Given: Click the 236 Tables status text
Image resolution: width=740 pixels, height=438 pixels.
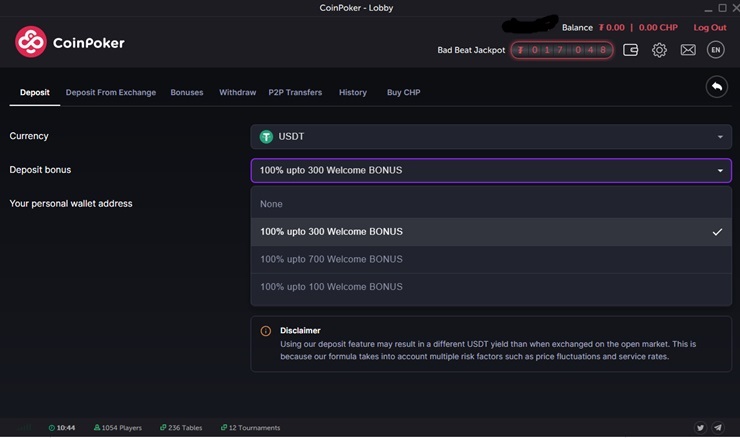Looking at the screenshot, I should pos(185,428).
